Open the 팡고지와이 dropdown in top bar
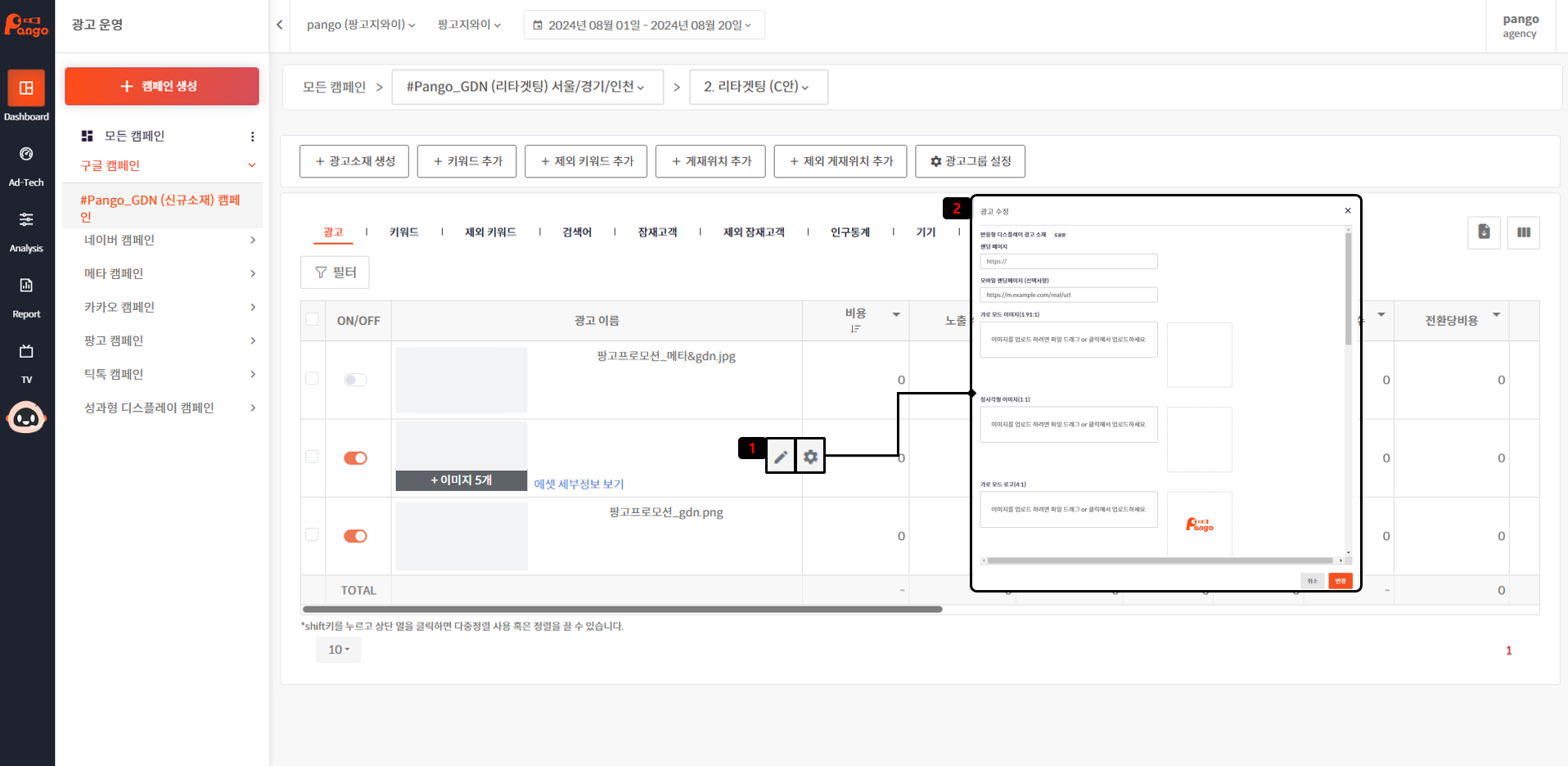Screen dimensions: 1568x766 tap(469, 25)
